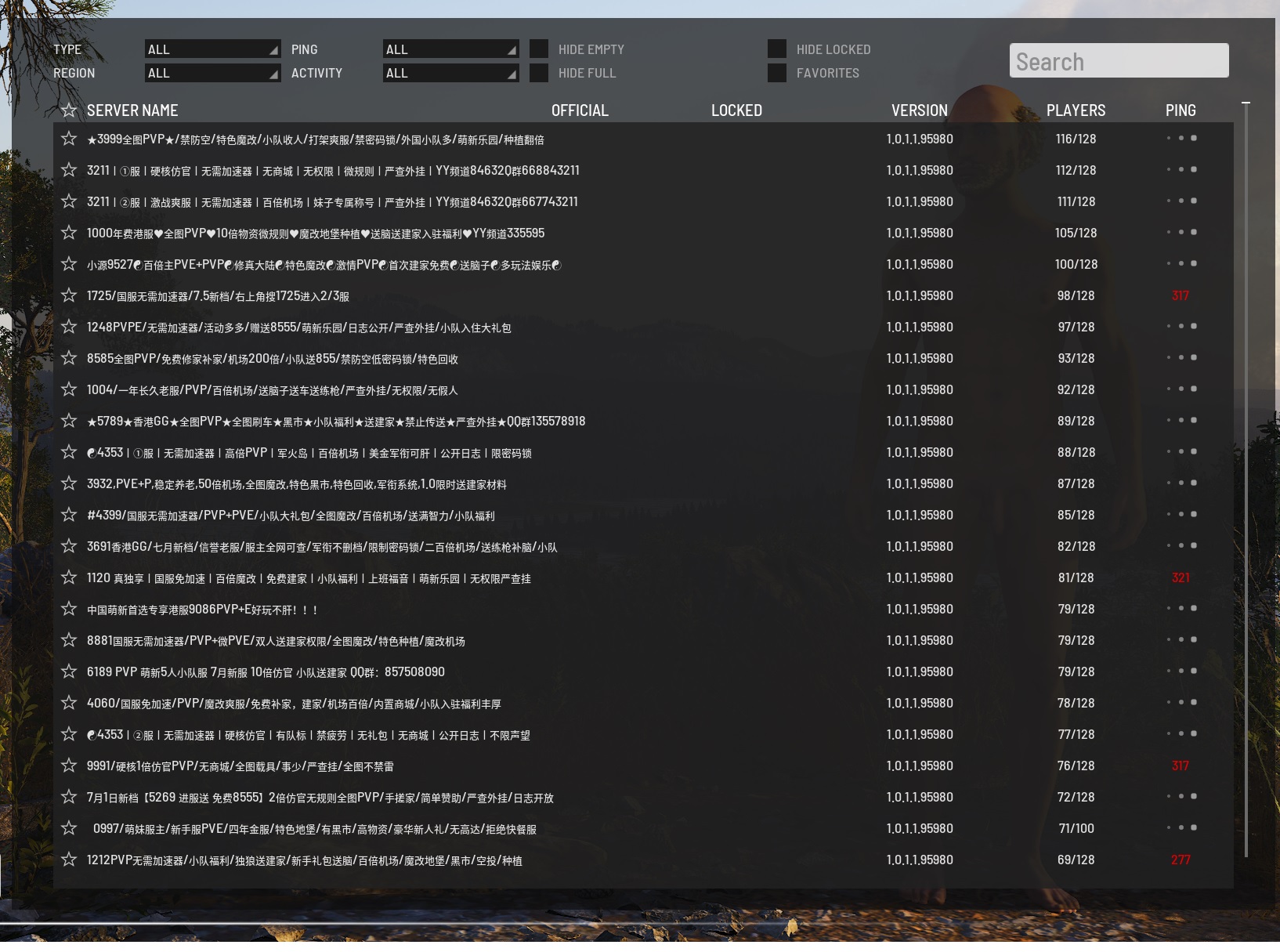Toggle the FAVORITES filter checkbox
This screenshot has height=952, width=1280.
(x=777, y=73)
